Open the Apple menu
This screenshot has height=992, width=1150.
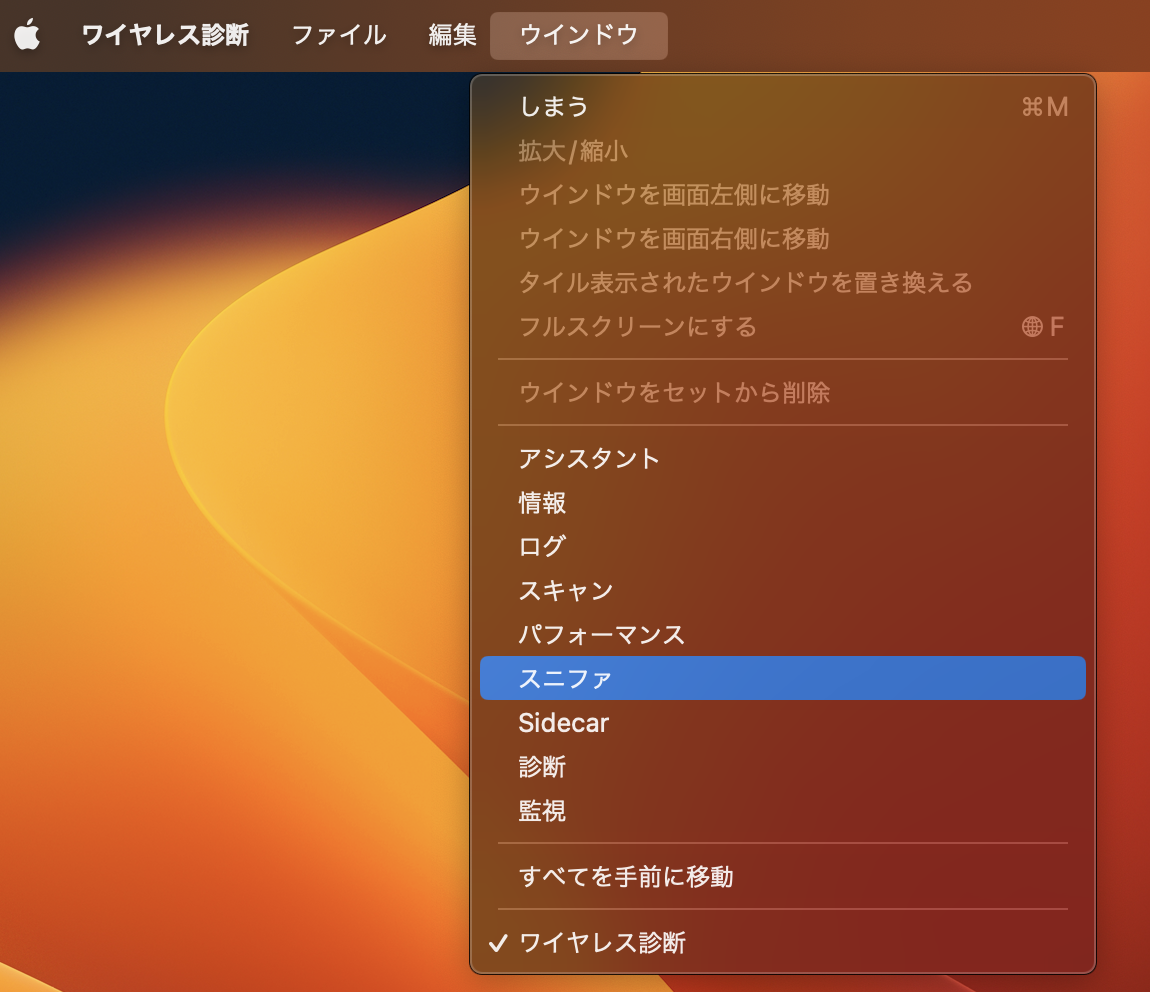point(28,35)
